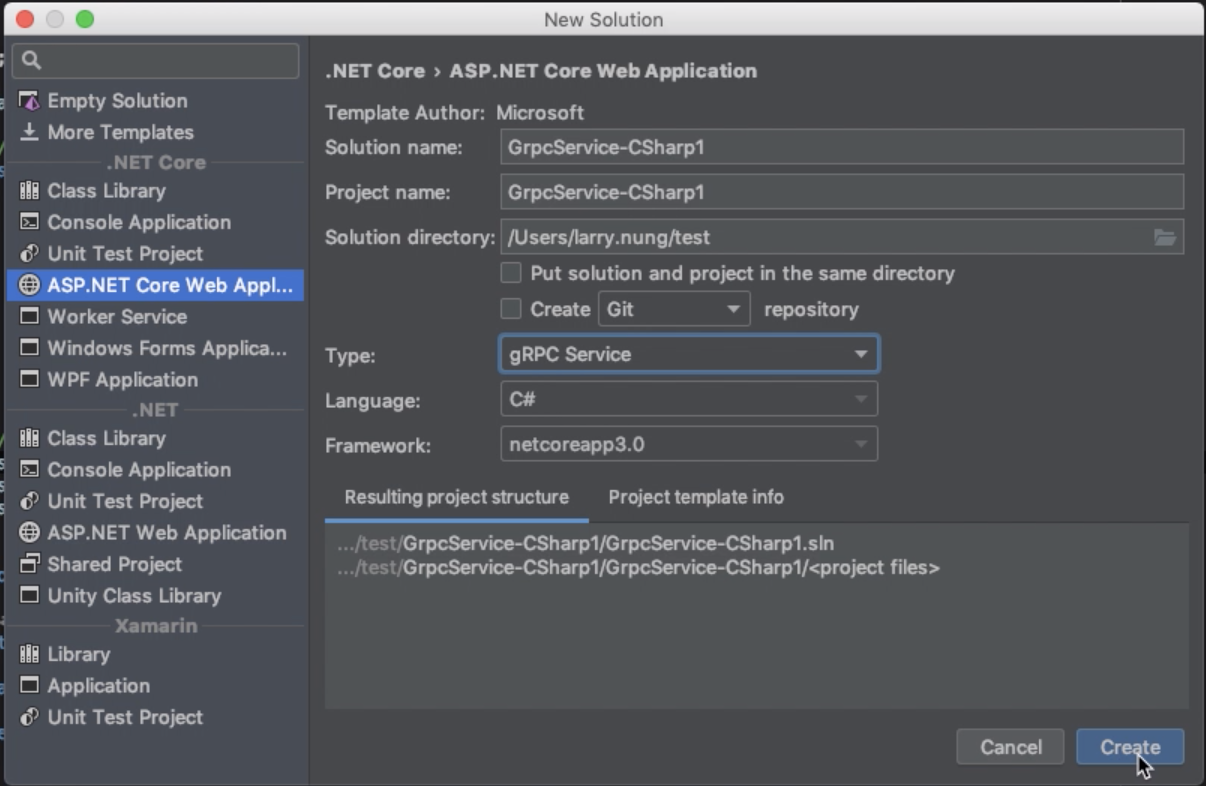Open the Framework netcoreapp3.0 dropdown
This screenshot has height=786, width=1206.
(689, 444)
